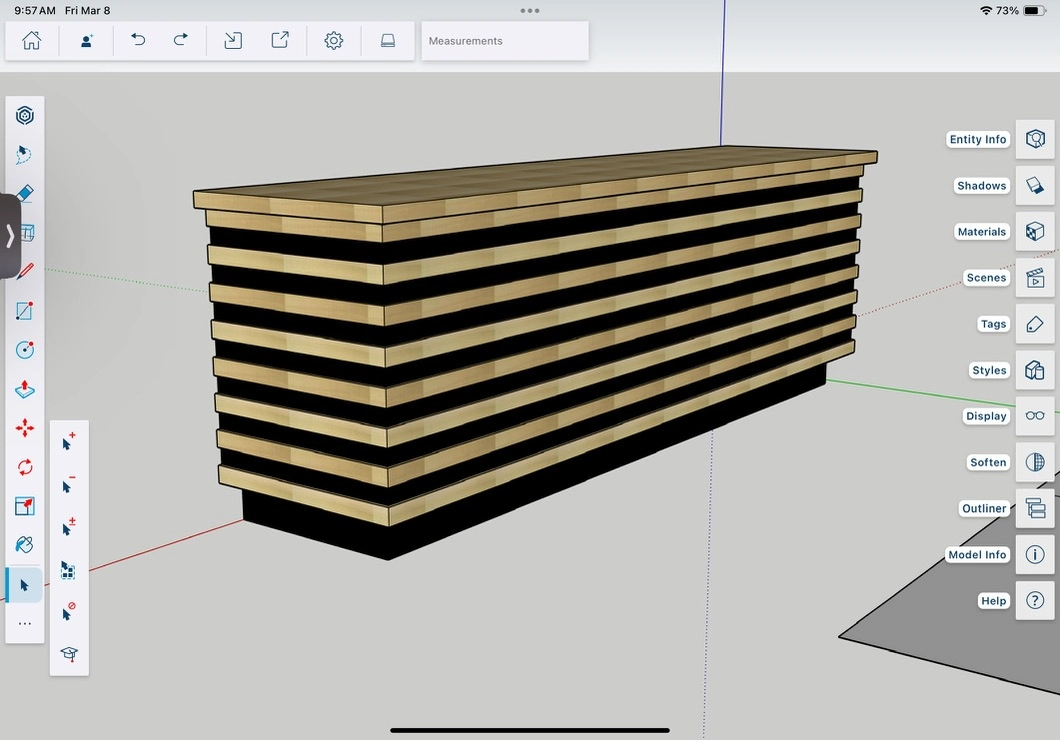This screenshot has height=740, width=1060.
Task: Select the Paint Bucket tool
Action: tap(25, 545)
